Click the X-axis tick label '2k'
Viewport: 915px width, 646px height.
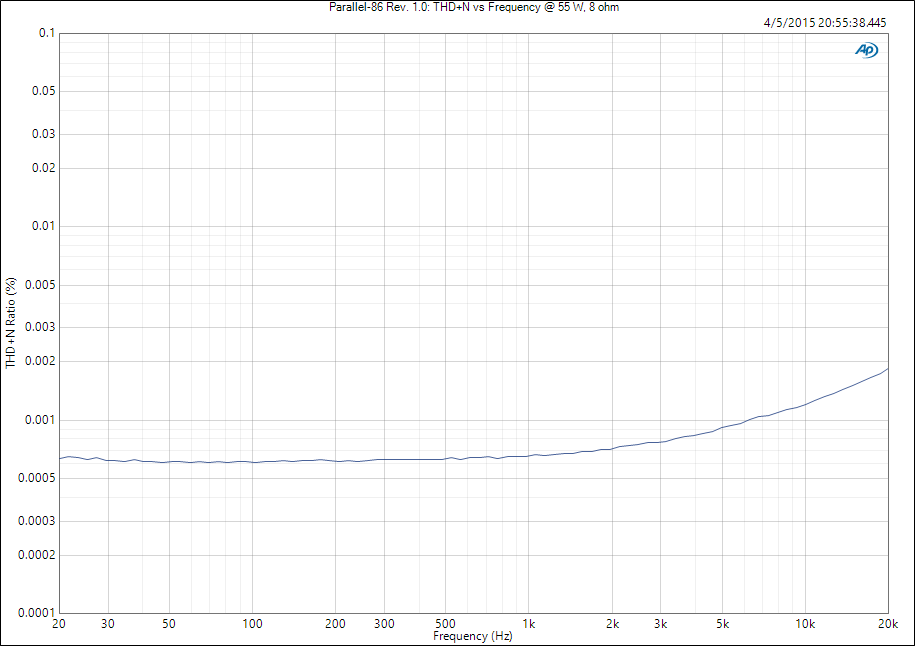tap(612, 624)
